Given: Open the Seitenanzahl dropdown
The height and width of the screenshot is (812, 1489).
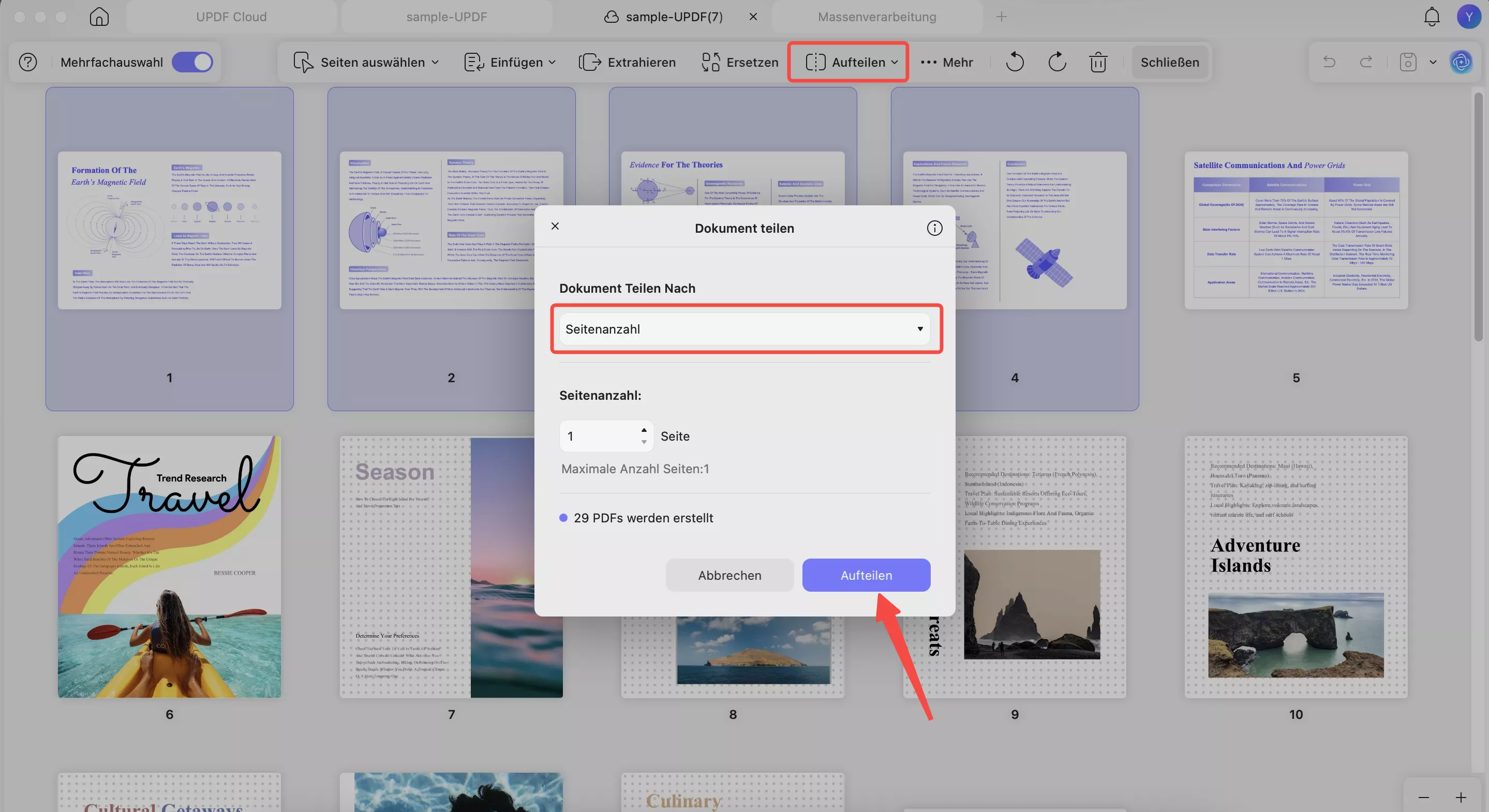Looking at the screenshot, I should click(746, 328).
